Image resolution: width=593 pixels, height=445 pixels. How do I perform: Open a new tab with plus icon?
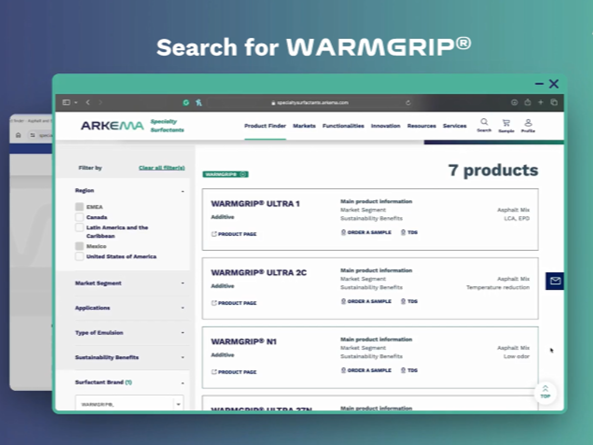[540, 102]
